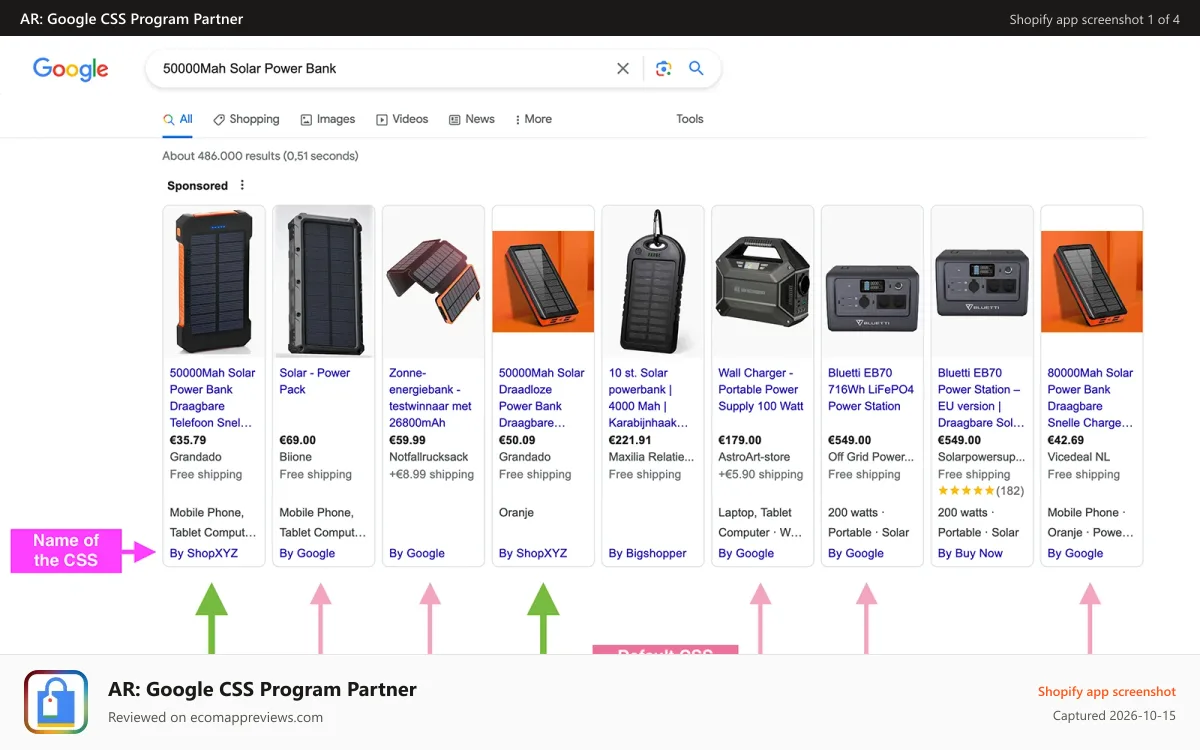The image size is (1200, 750).
Task: Click the €42.69 price
Action: (x=1066, y=440)
